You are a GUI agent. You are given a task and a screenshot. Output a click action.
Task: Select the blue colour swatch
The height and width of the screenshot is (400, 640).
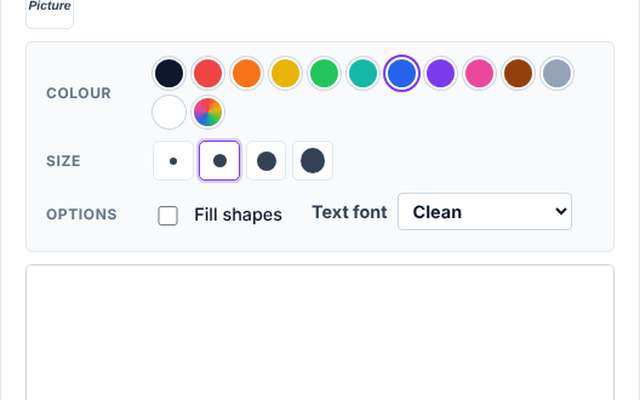[402, 73]
